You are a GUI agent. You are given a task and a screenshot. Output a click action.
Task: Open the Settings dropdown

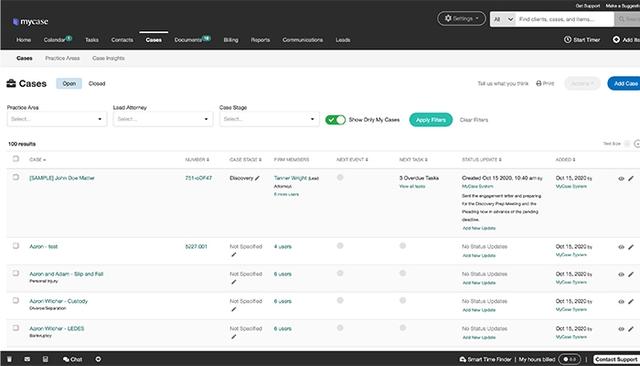tap(461, 18)
